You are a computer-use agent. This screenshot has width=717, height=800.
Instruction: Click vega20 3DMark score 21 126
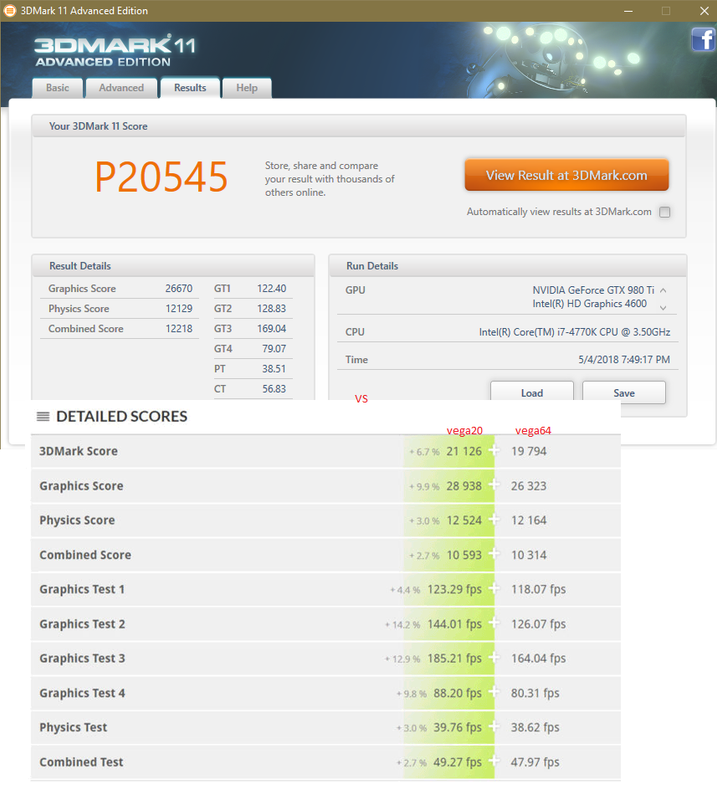pyautogui.click(x=464, y=451)
